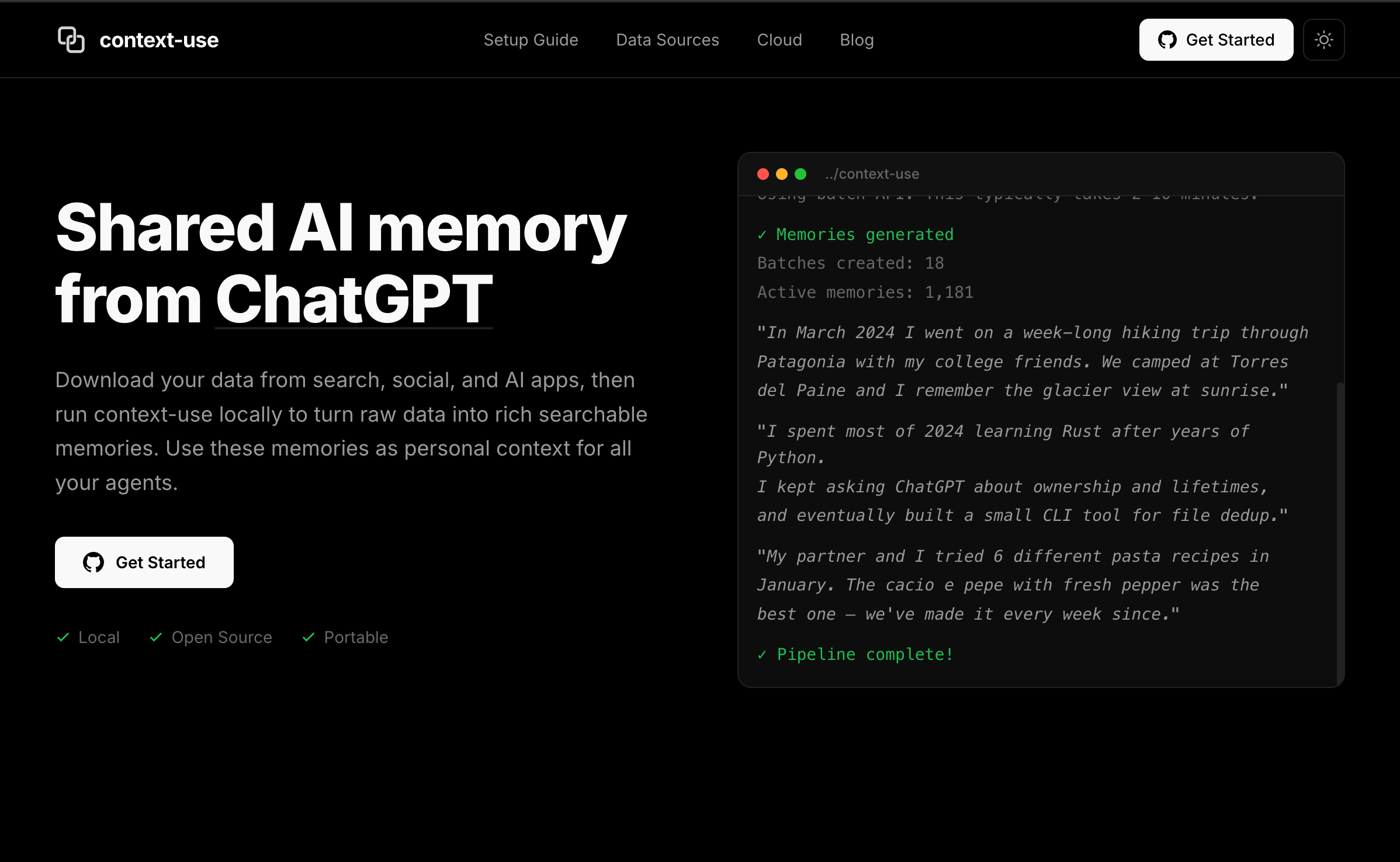Click the green check beside Local
The width and height of the screenshot is (1400, 862).
(x=63, y=637)
